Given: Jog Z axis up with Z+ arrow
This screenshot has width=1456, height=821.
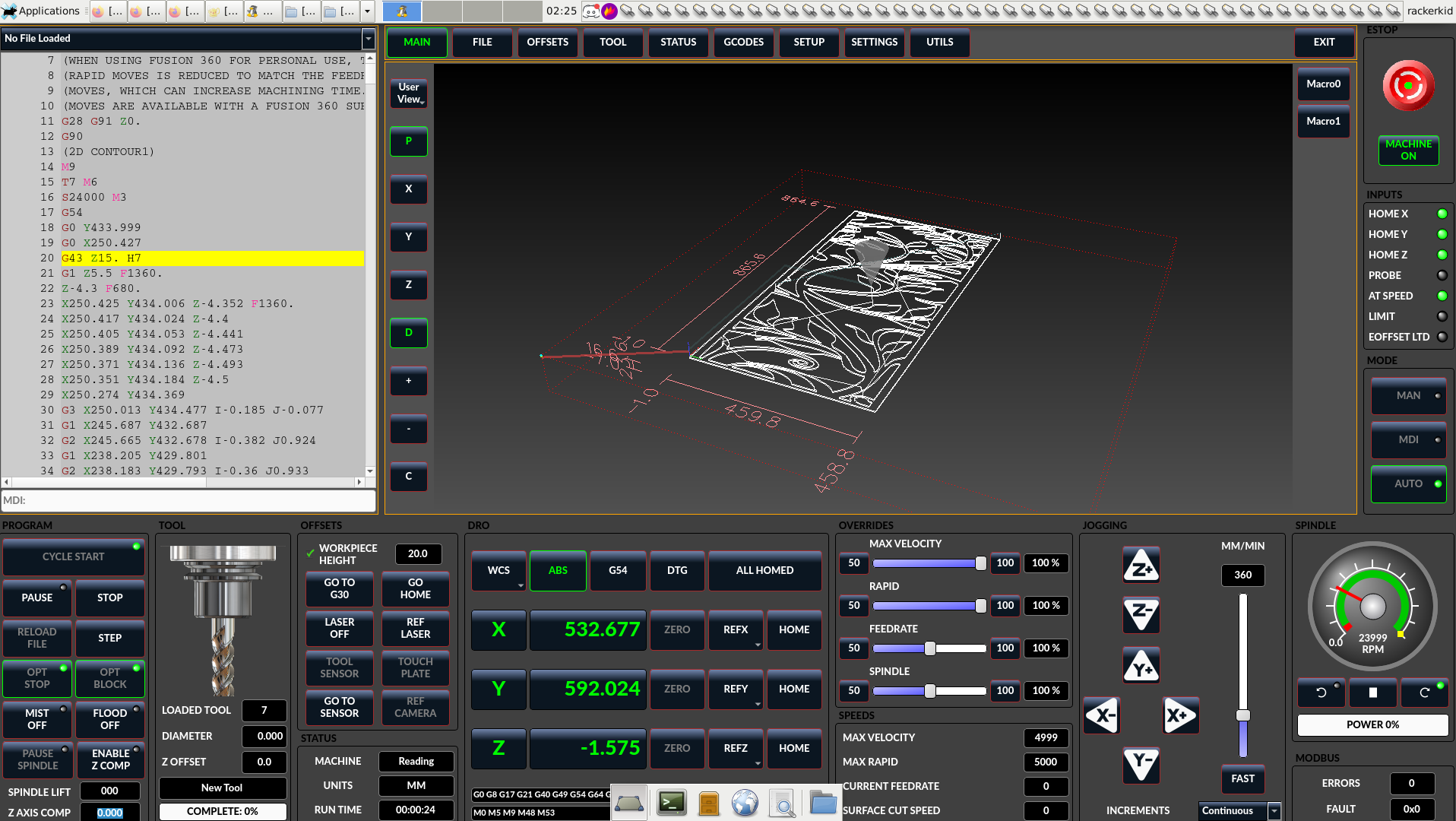Looking at the screenshot, I should (x=1141, y=566).
